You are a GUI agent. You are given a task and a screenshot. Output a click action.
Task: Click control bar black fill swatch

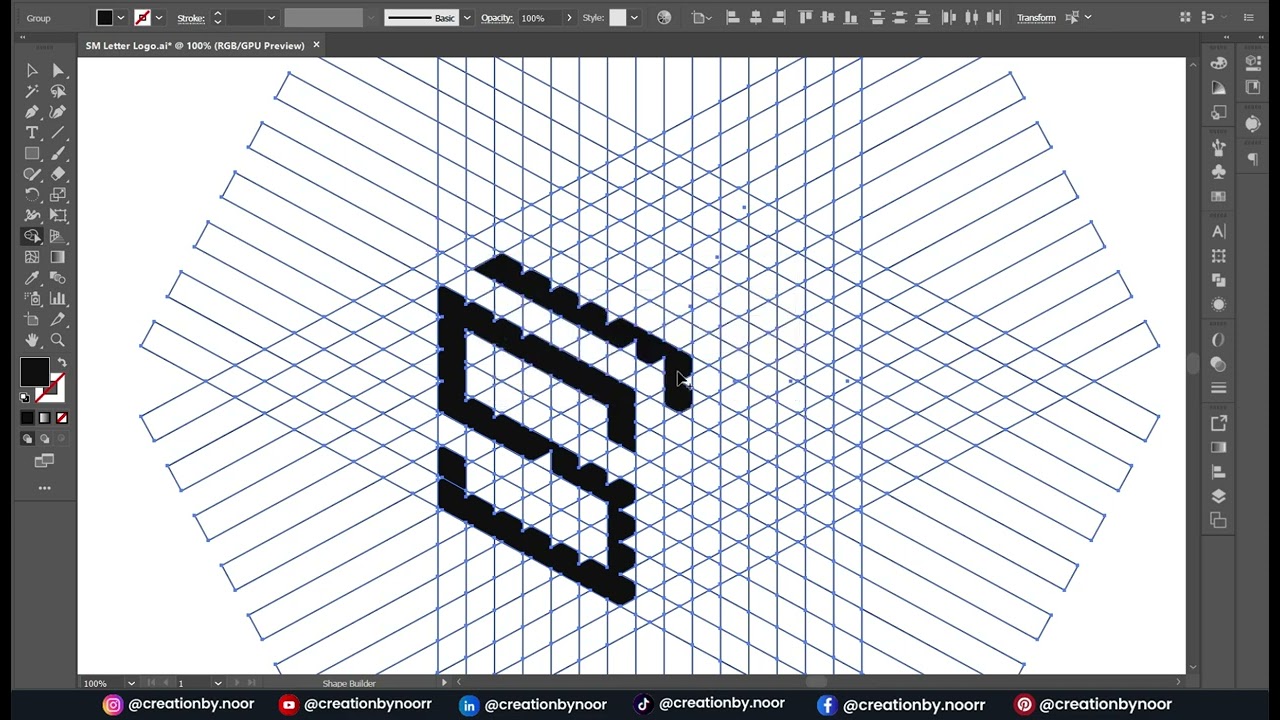[104, 18]
